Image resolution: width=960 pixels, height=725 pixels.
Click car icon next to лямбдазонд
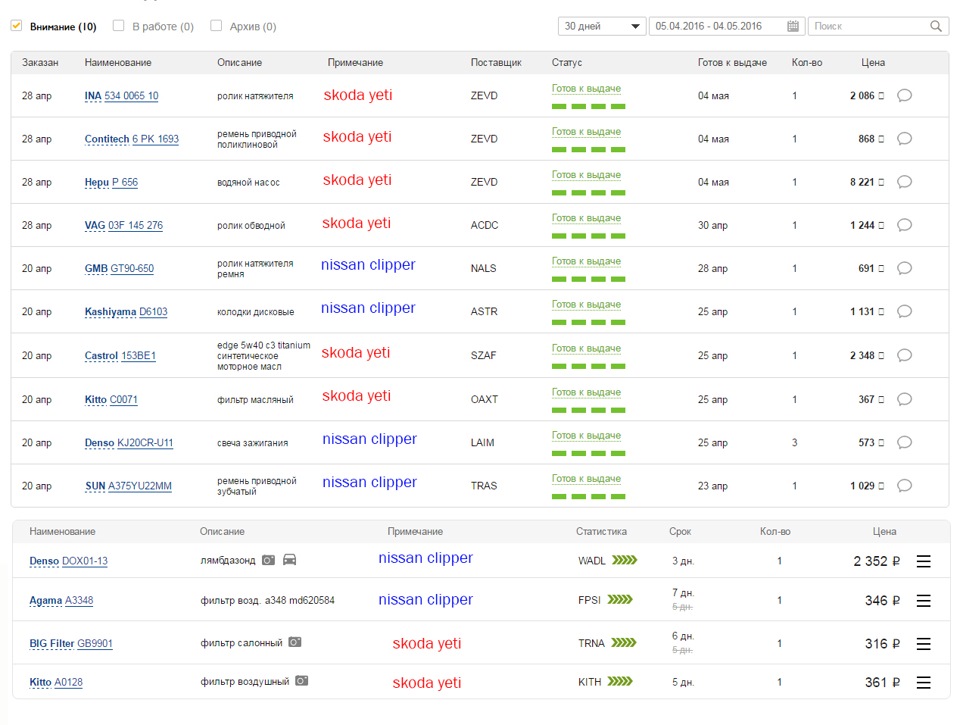click(x=290, y=560)
